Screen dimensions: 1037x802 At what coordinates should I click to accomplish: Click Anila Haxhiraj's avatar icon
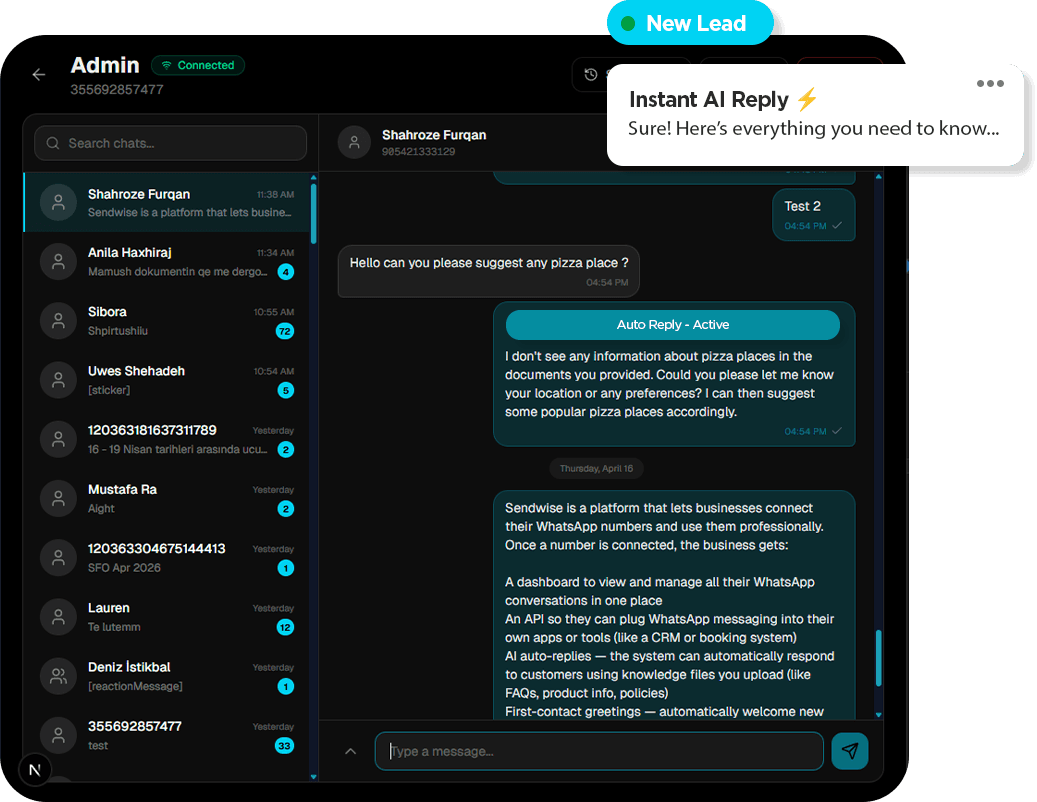point(58,262)
